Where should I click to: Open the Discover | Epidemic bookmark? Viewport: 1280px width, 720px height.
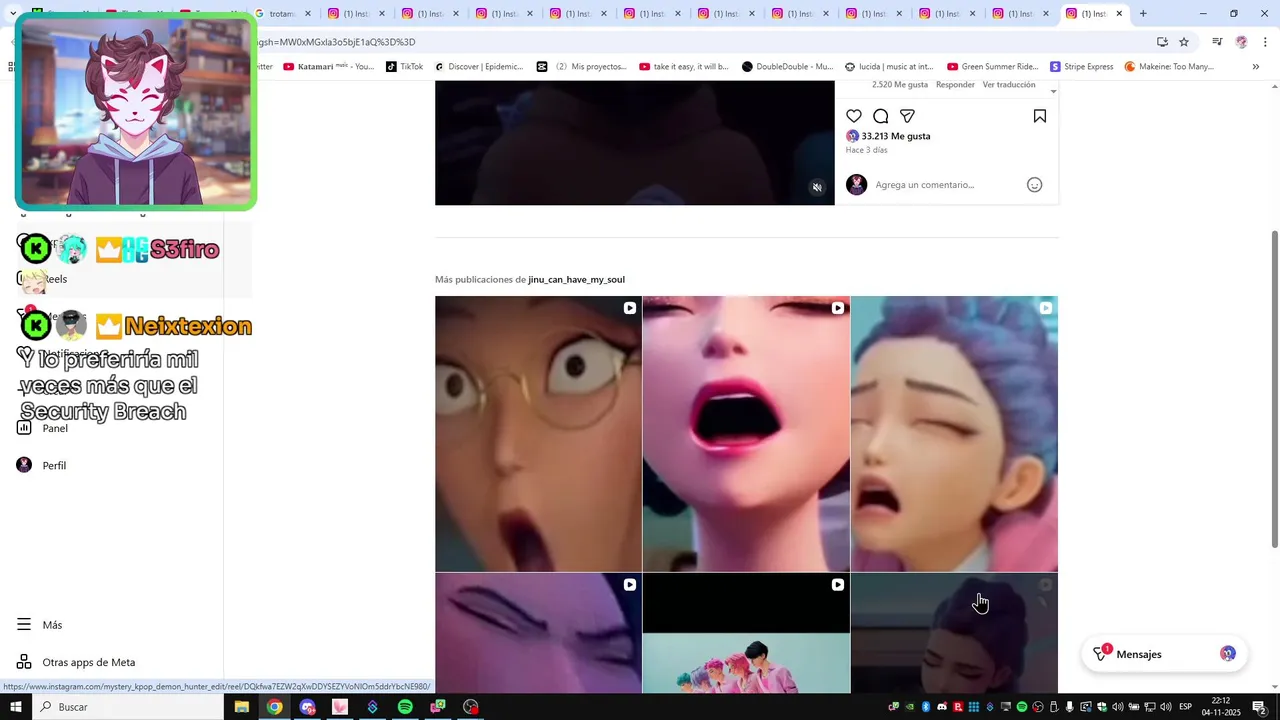click(x=478, y=67)
